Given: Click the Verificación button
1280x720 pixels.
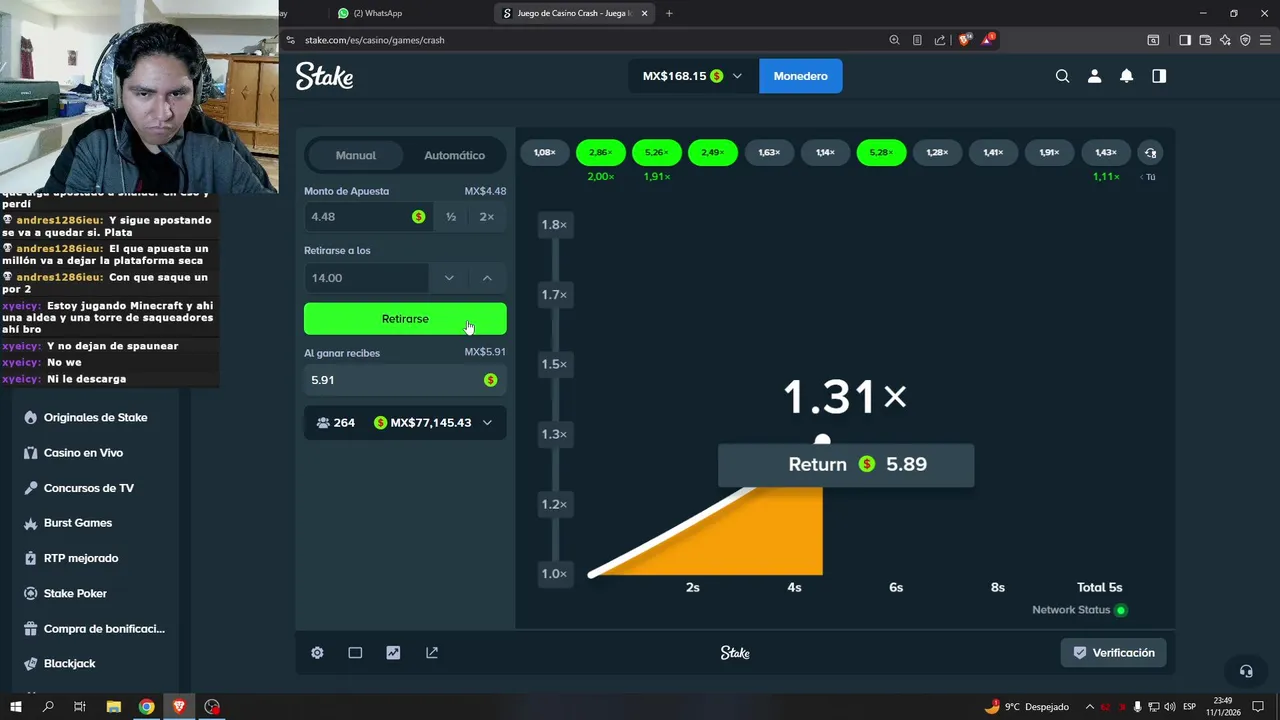Looking at the screenshot, I should 1113,653.
